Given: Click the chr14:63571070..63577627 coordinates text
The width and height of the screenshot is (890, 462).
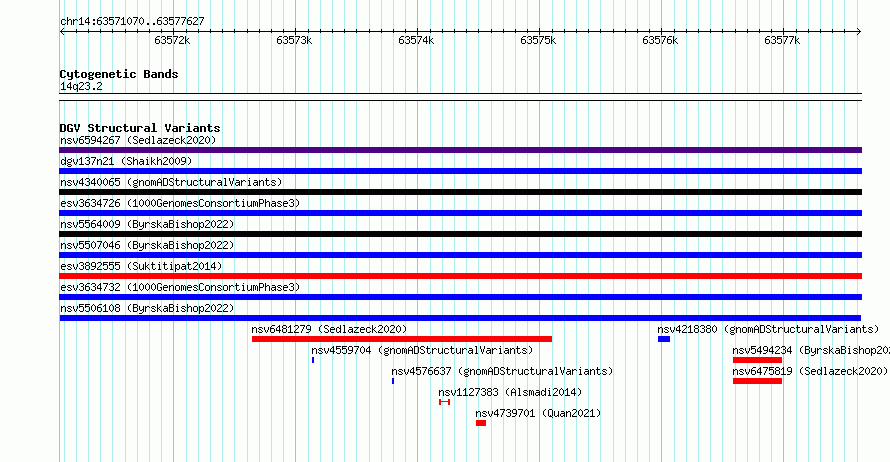Looking at the screenshot, I should 132,21.
